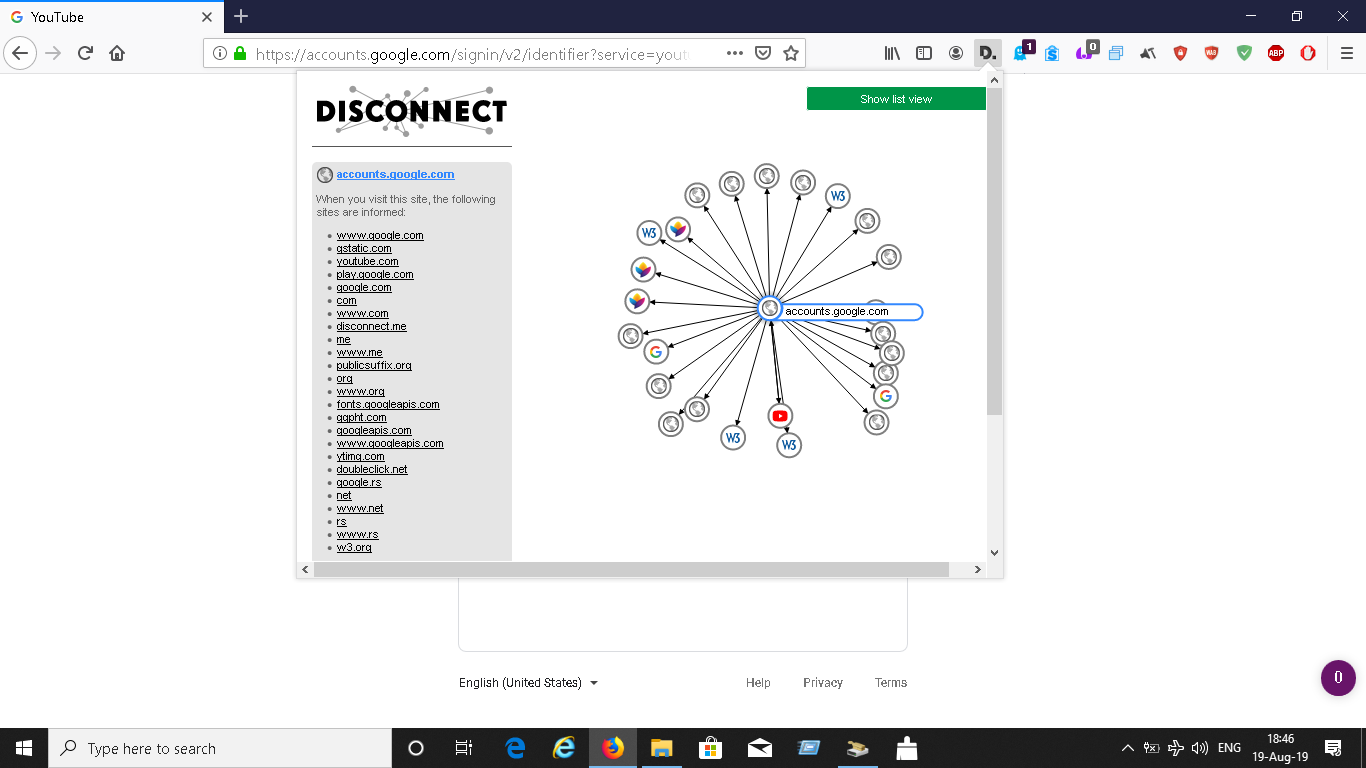Toggle the Firefox sidebars icon

click(924, 53)
